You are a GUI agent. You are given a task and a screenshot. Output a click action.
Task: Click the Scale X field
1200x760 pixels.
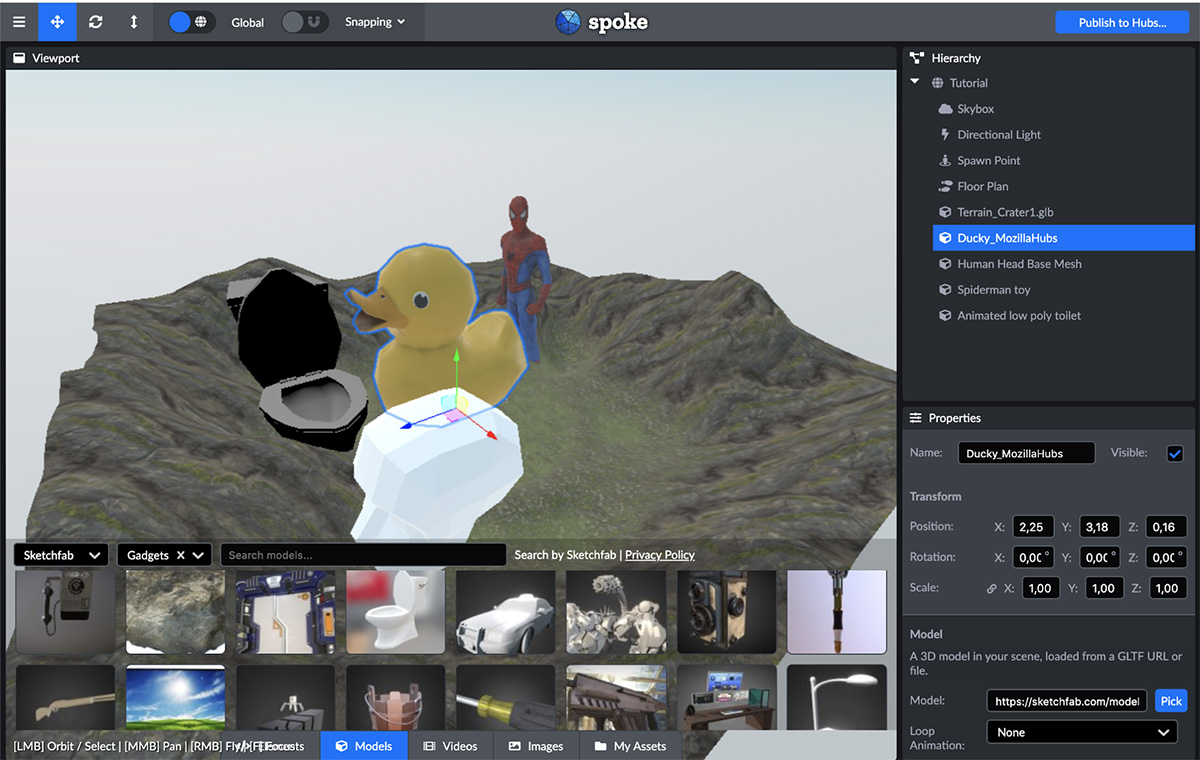tap(1040, 588)
